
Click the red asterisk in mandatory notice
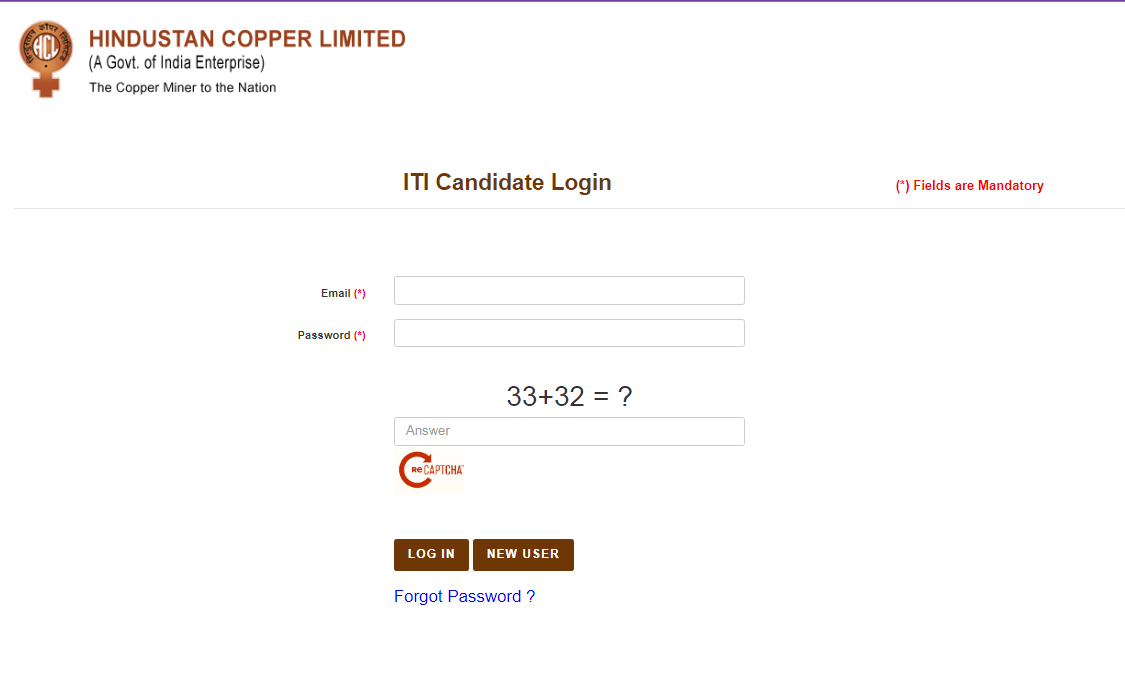point(902,186)
